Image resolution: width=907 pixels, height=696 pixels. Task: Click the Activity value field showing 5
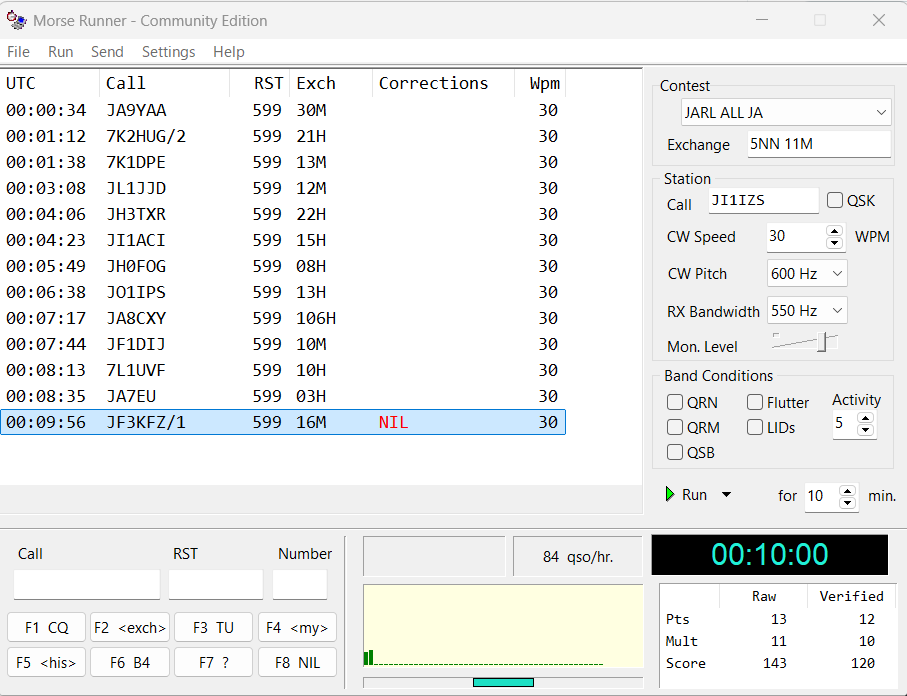point(845,424)
